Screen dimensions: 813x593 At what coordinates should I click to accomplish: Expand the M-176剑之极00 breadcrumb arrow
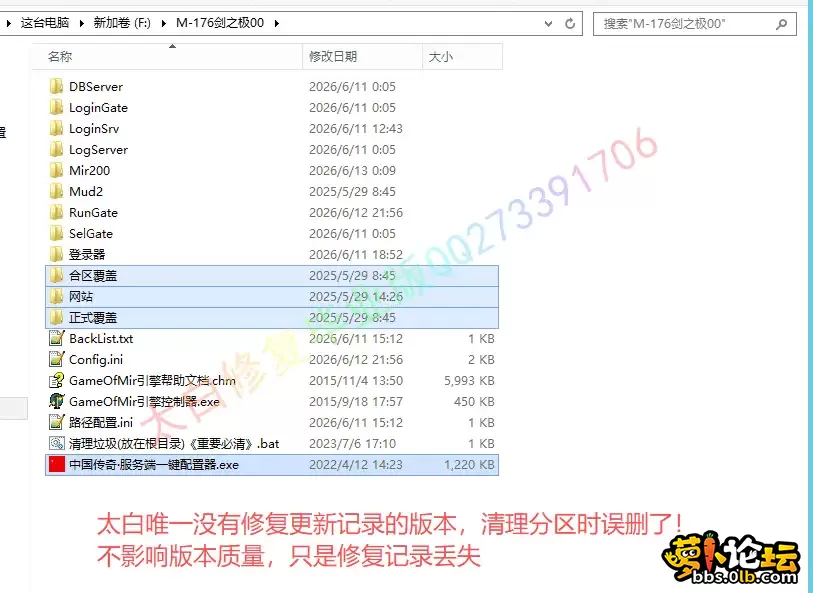[276, 23]
